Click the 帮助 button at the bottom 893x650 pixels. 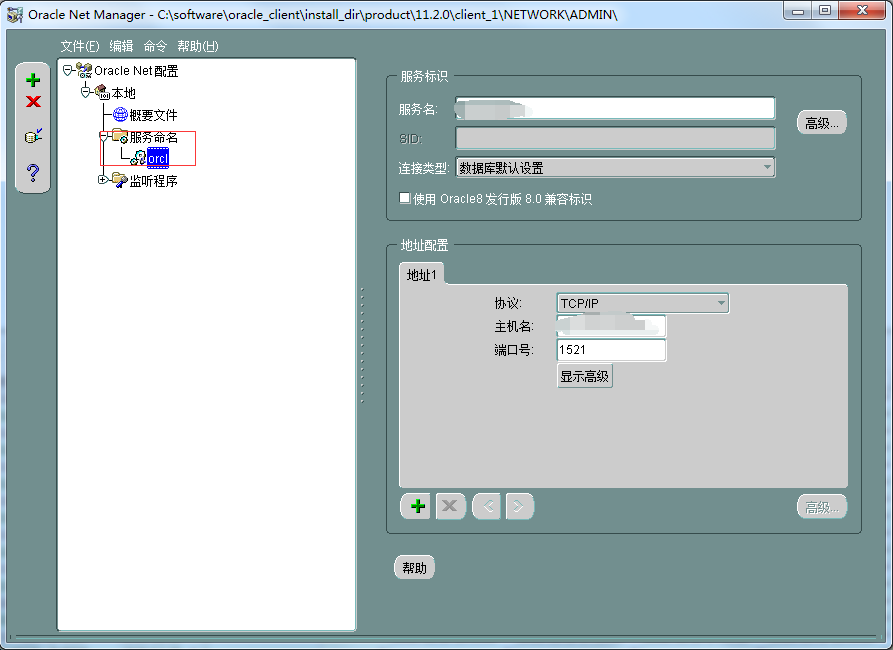(x=414, y=566)
